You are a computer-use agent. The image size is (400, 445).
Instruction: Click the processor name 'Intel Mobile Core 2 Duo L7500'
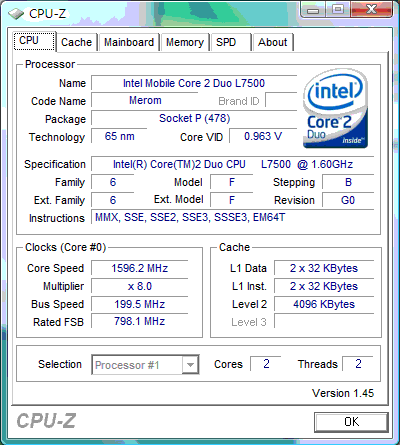point(194,83)
